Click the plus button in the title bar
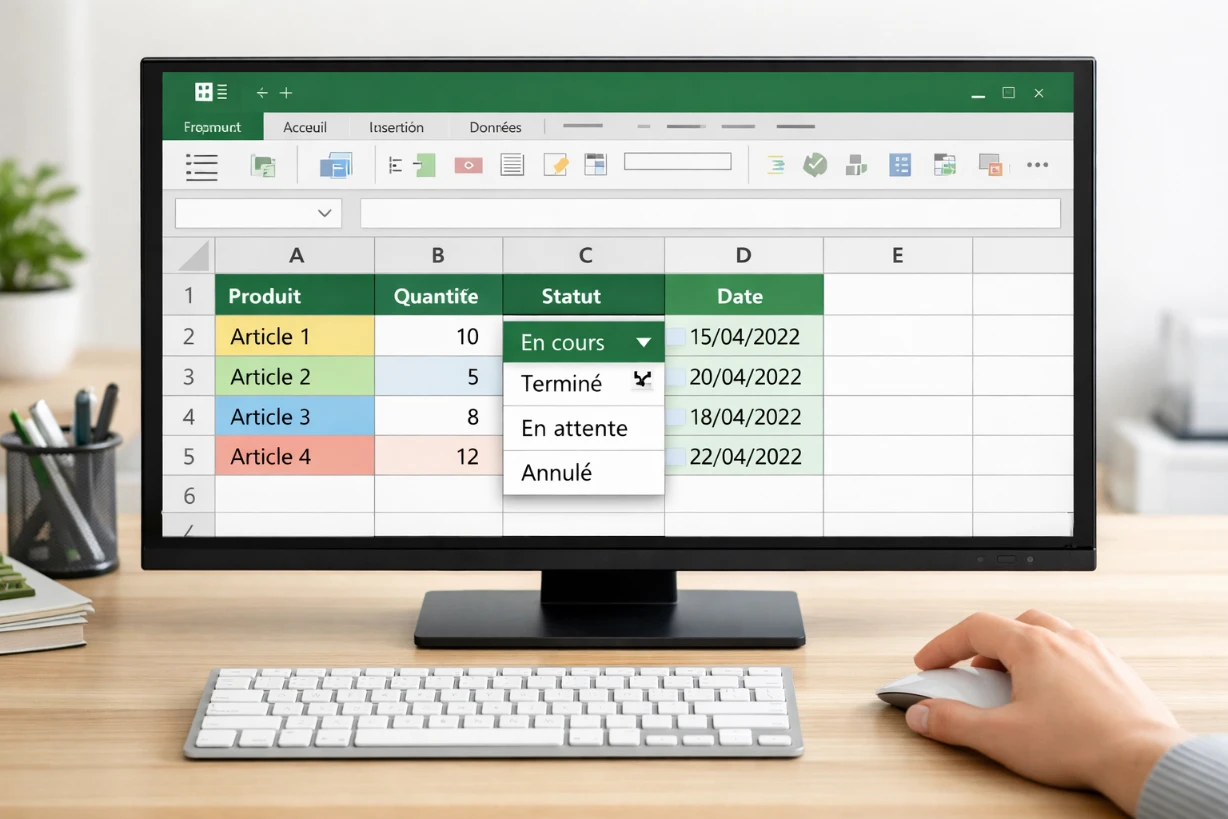1228x819 pixels. [286, 92]
